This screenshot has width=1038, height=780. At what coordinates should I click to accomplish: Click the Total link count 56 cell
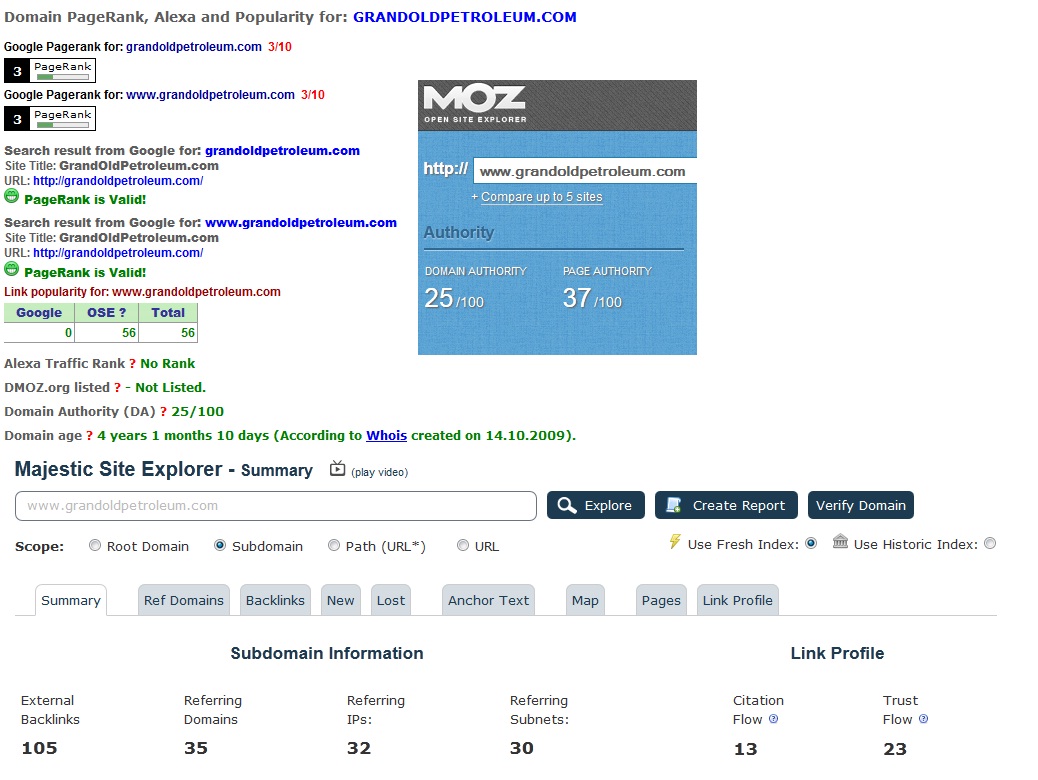pos(168,332)
